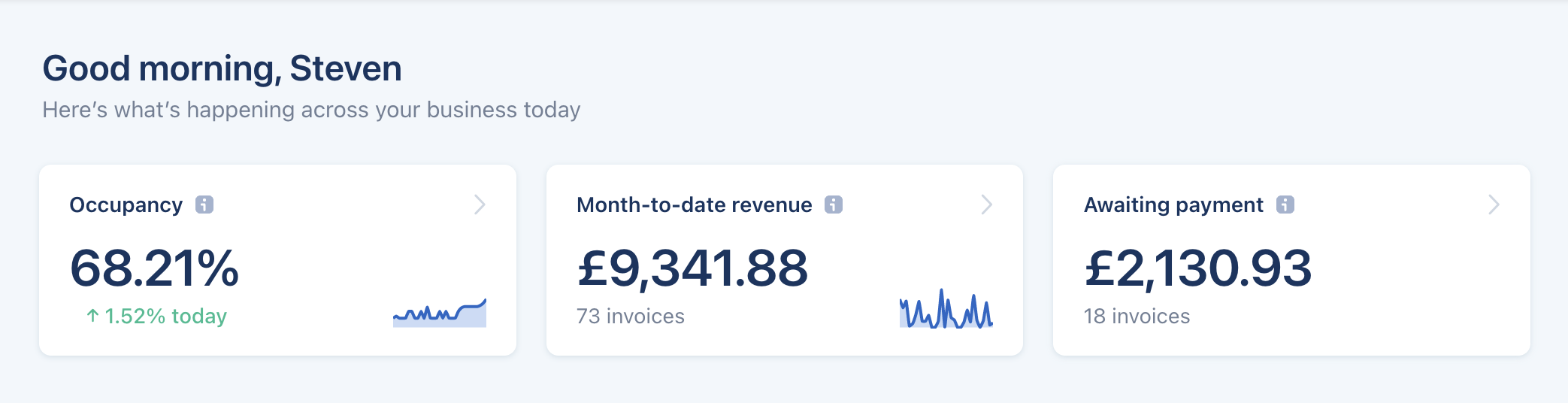The width and height of the screenshot is (1568, 403).
Task: Click the £2,130.93 awaiting payment amount
Action: click(x=1197, y=268)
